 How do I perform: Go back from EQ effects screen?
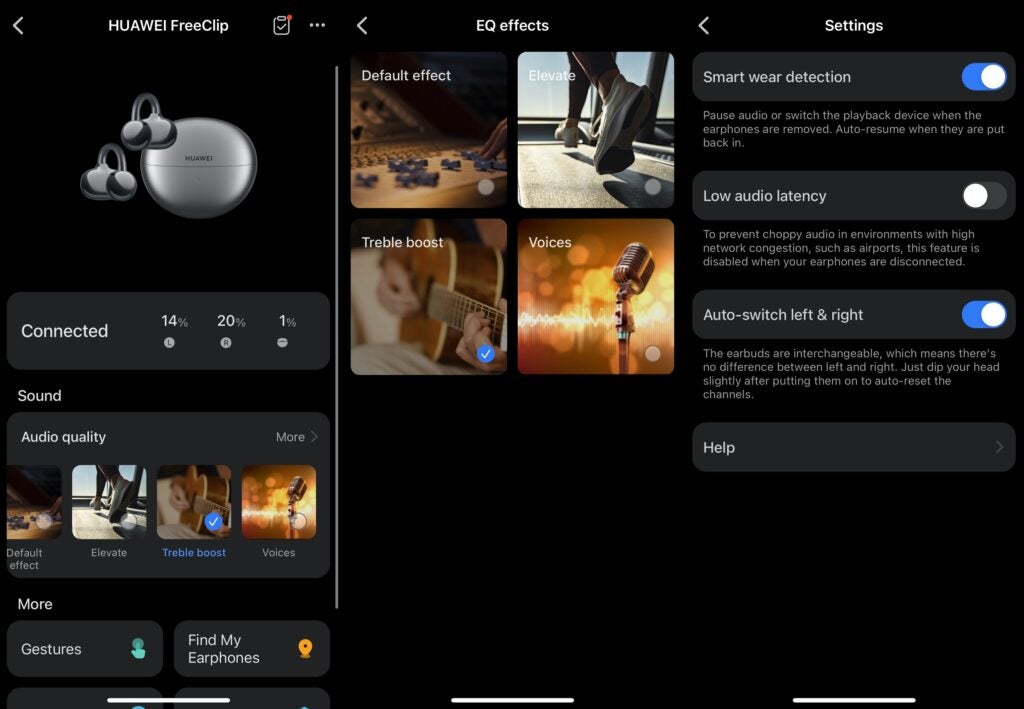(362, 25)
